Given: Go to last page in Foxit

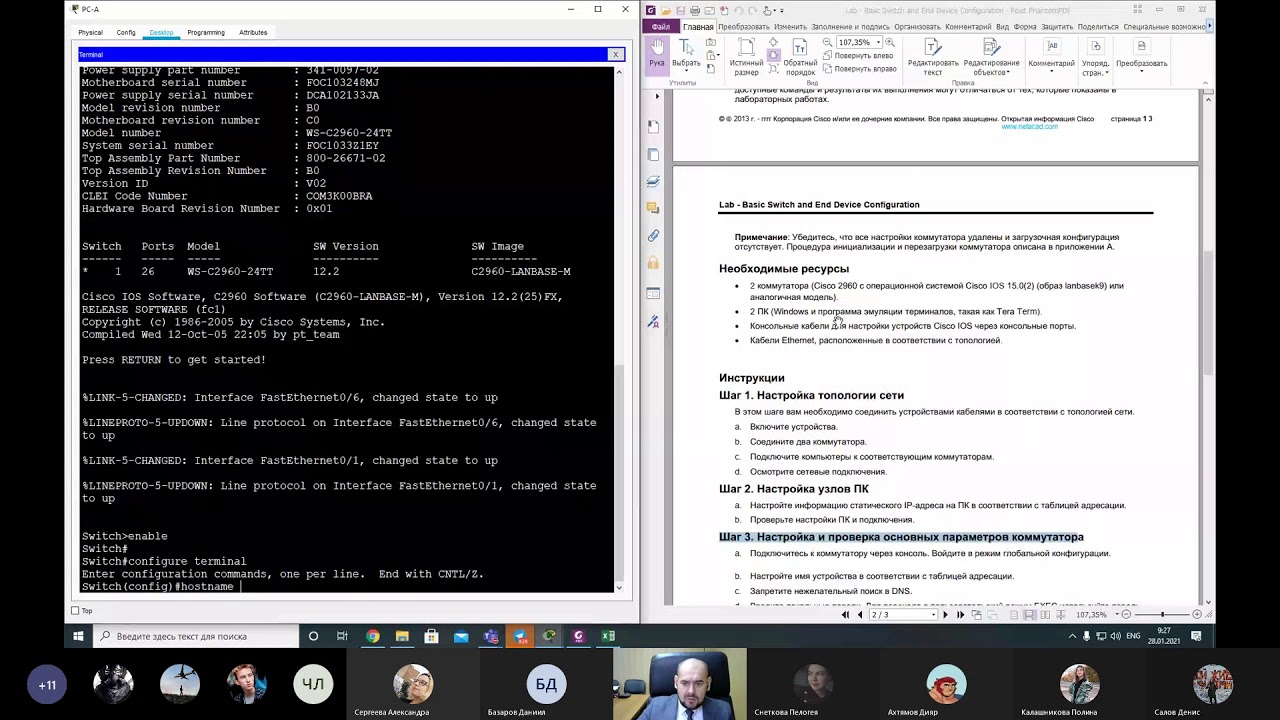Looking at the screenshot, I should tap(960, 615).
